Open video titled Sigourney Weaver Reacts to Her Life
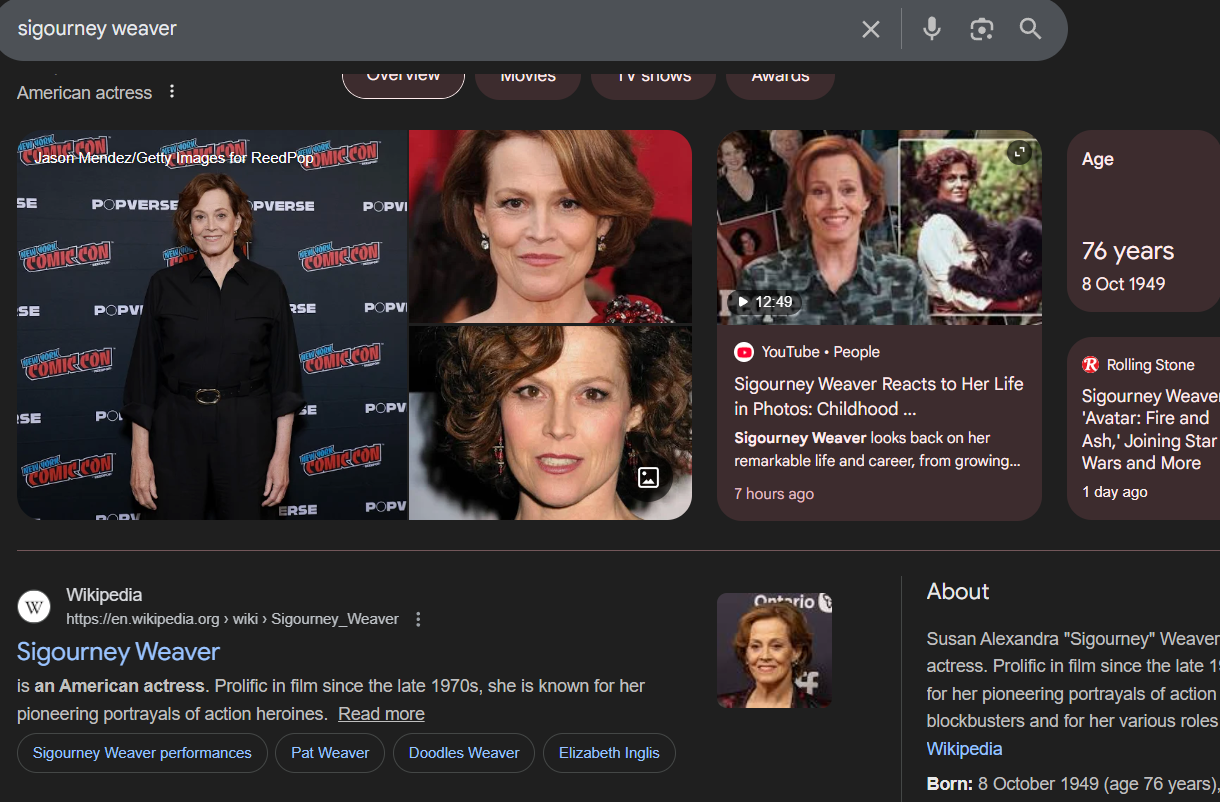Image resolution: width=1220 pixels, height=802 pixels. pyautogui.click(x=878, y=396)
